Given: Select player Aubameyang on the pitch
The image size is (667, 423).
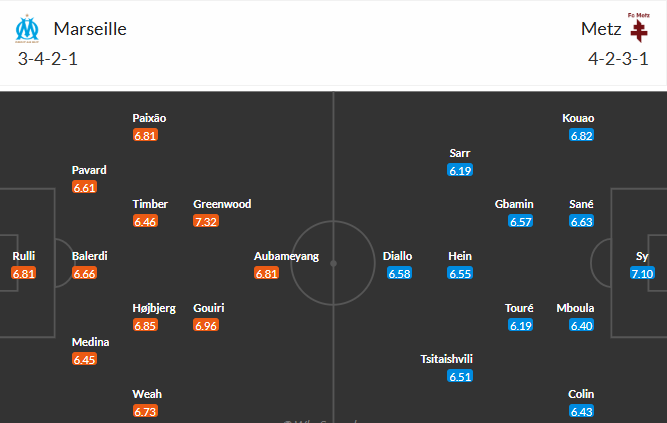Looking at the screenshot, I should (x=286, y=256).
